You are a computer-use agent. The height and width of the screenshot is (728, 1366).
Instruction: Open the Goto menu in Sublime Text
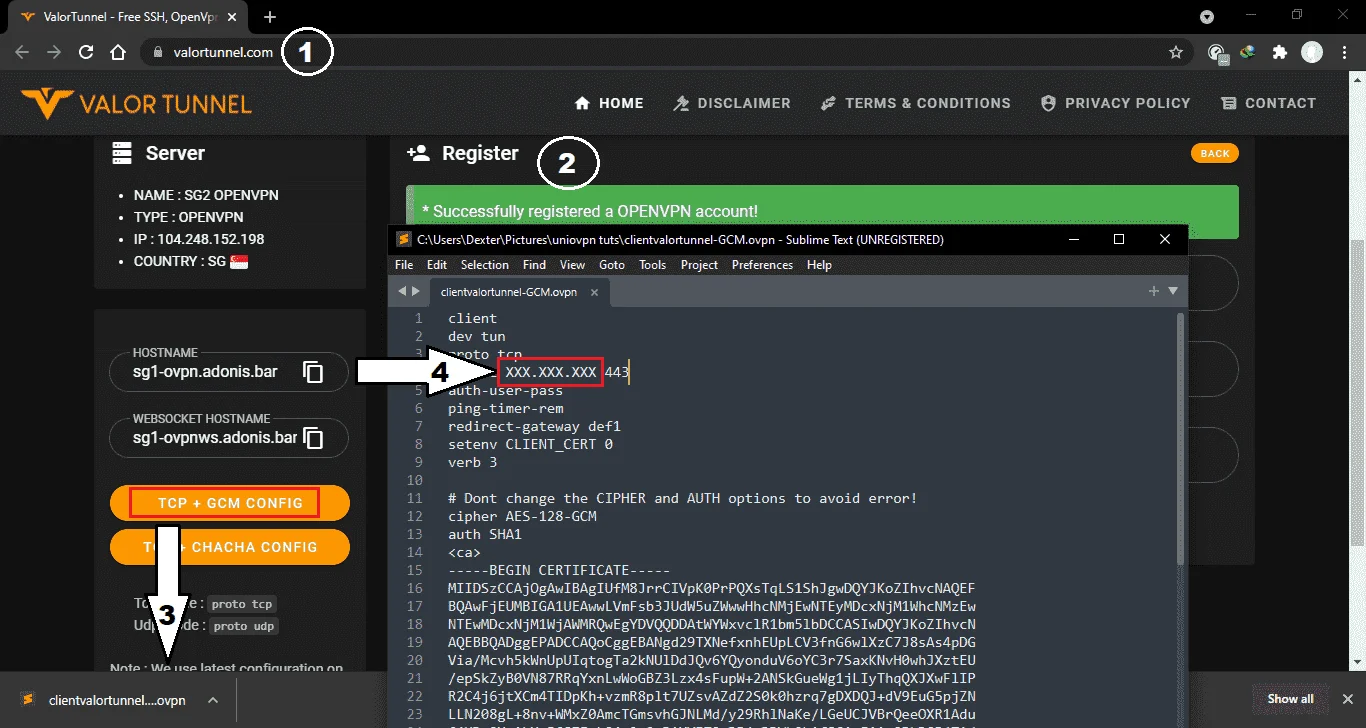point(612,265)
